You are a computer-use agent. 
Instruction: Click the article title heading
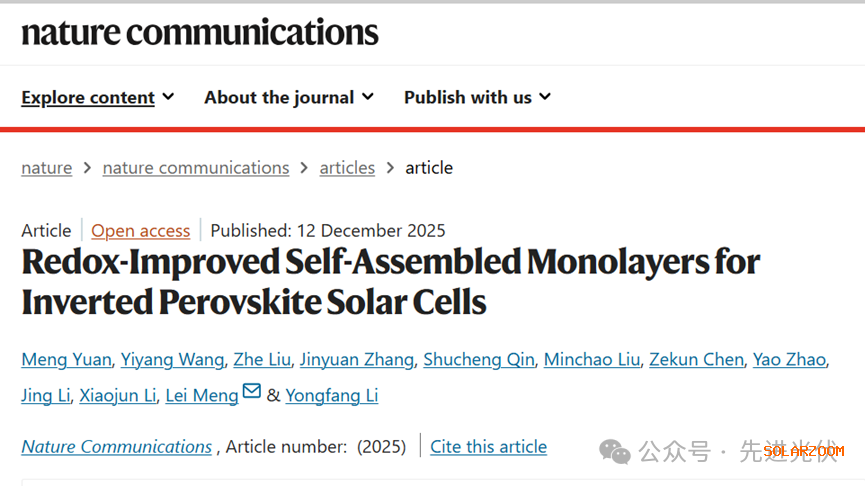(390, 281)
